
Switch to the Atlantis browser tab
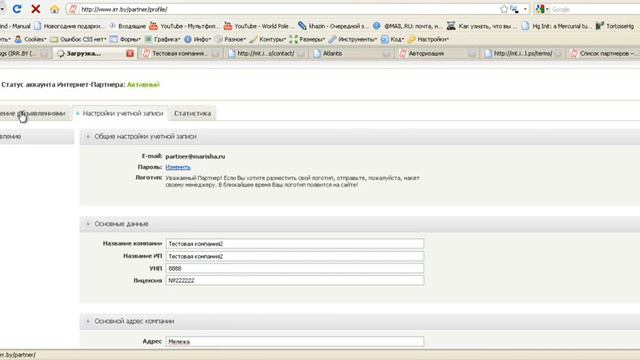tap(351, 53)
